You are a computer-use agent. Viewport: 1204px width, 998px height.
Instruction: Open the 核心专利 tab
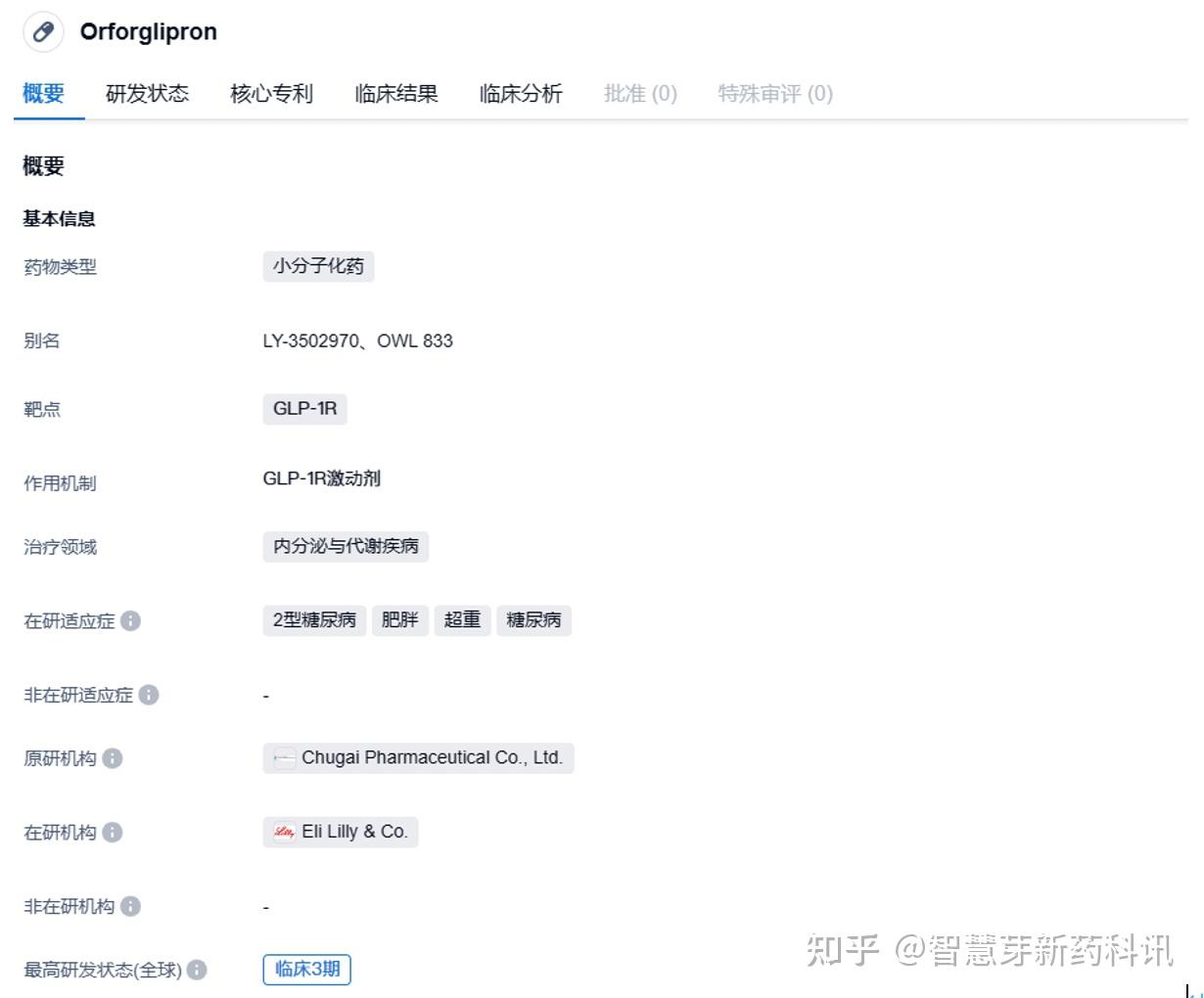tap(271, 94)
